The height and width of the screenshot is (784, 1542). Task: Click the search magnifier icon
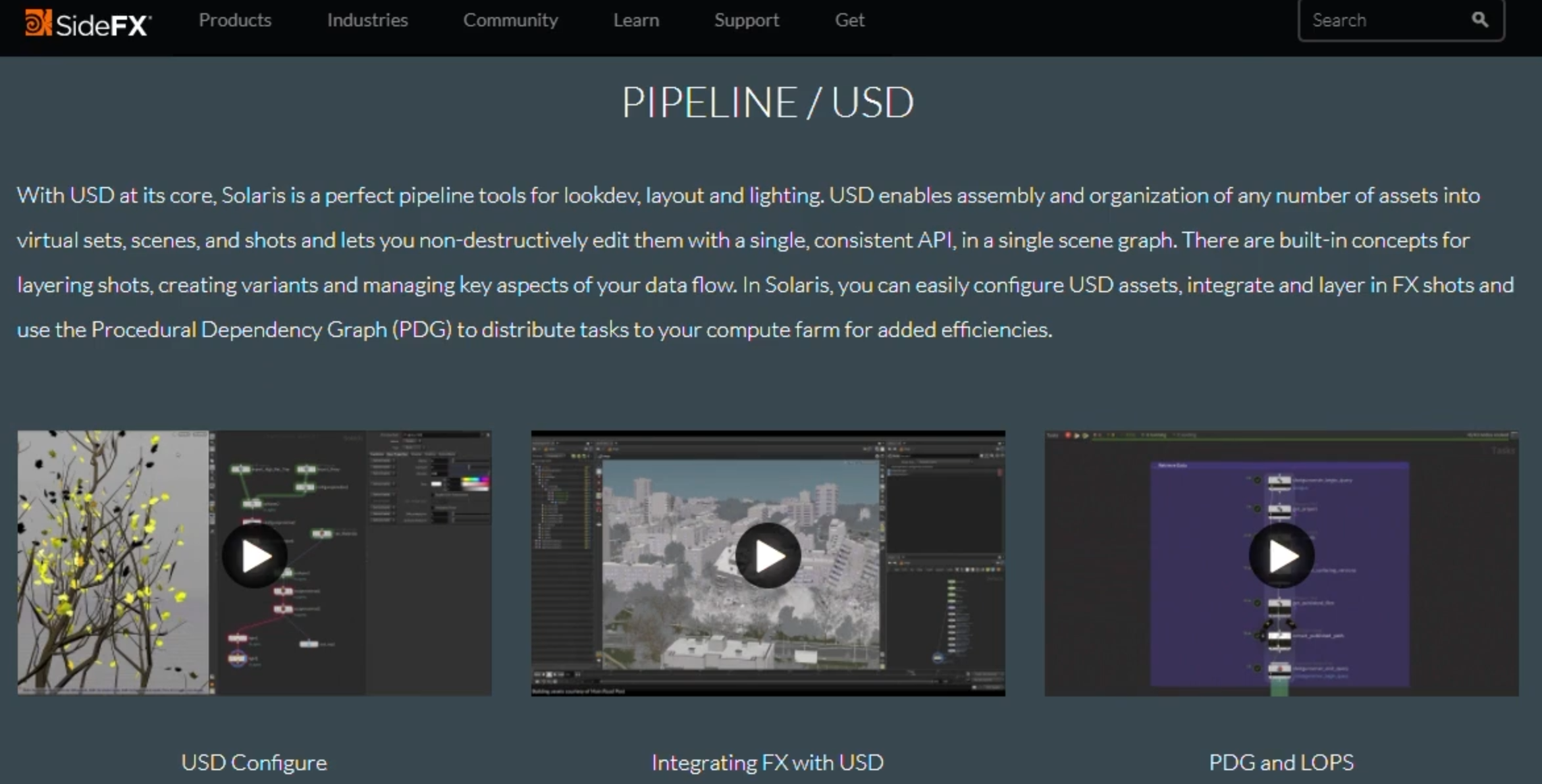1479,20
